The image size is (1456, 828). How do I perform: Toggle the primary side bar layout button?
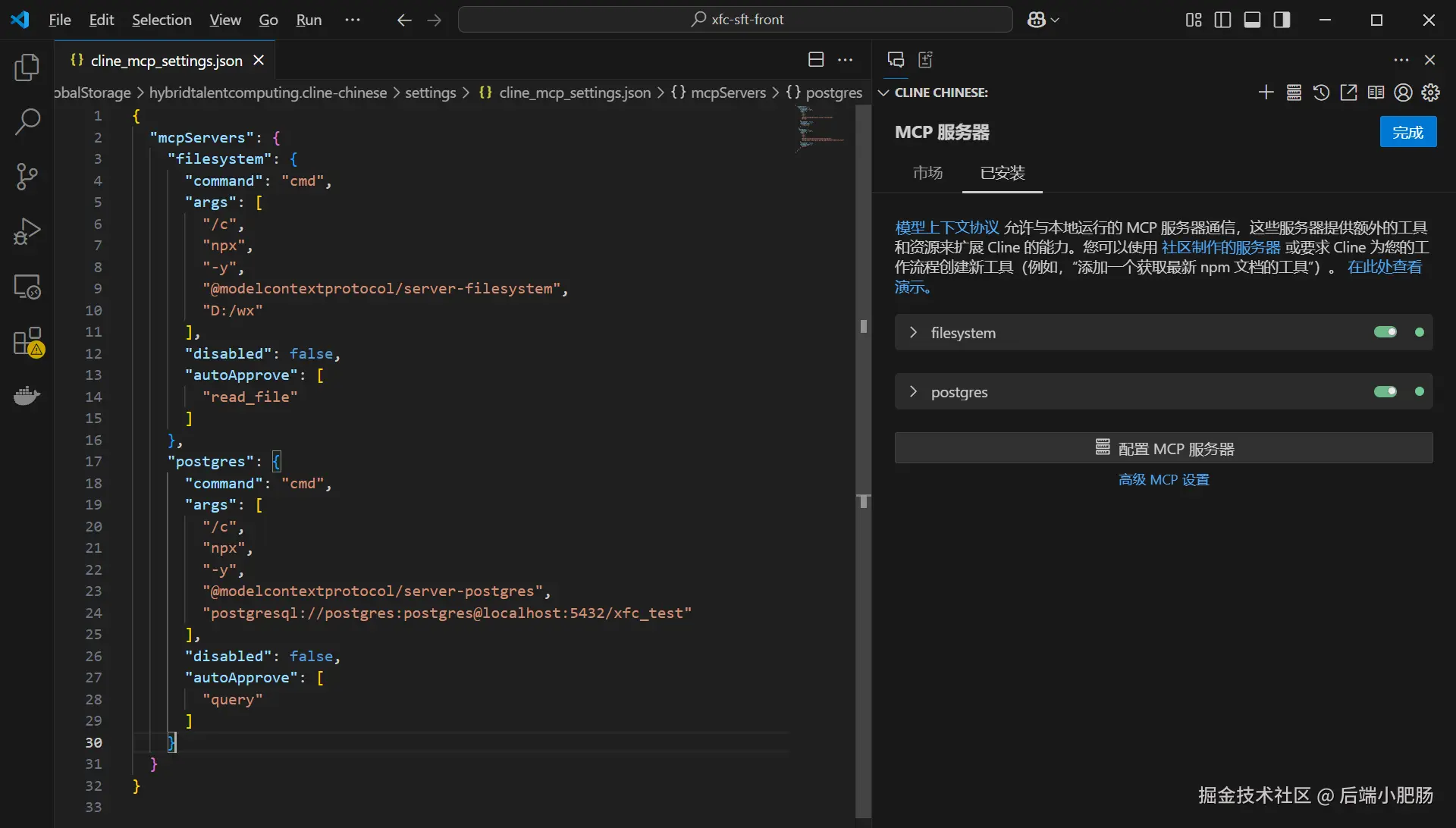(x=1222, y=20)
